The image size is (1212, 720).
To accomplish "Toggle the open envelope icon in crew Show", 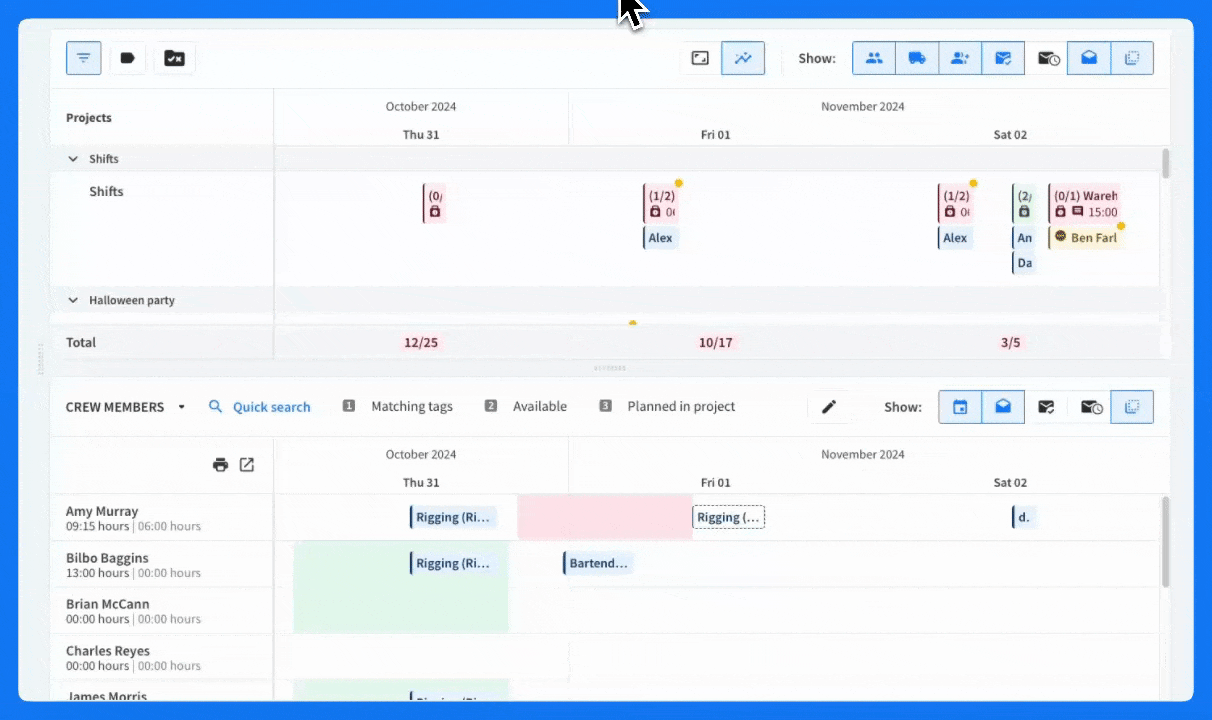I will pyautogui.click(x=1003, y=407).
